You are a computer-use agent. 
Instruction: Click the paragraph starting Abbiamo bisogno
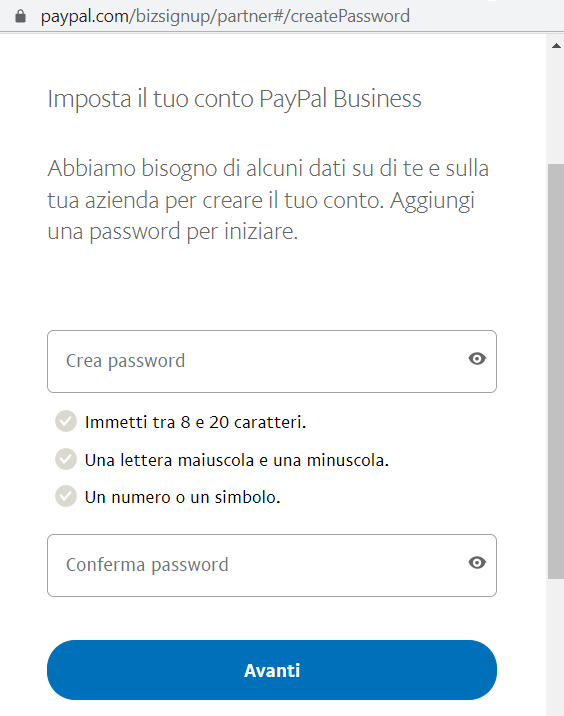click(x=269, y=200)
